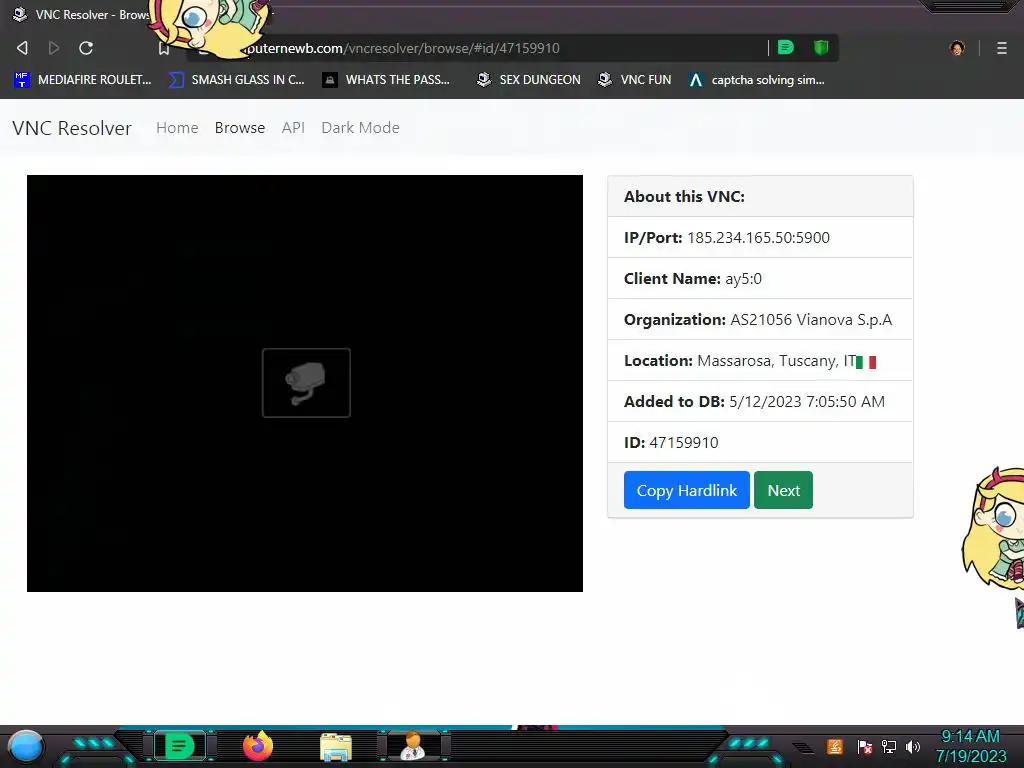The image size is (1024, 768).
Task: Load the Next VNC entry
Action: [783, 490]
